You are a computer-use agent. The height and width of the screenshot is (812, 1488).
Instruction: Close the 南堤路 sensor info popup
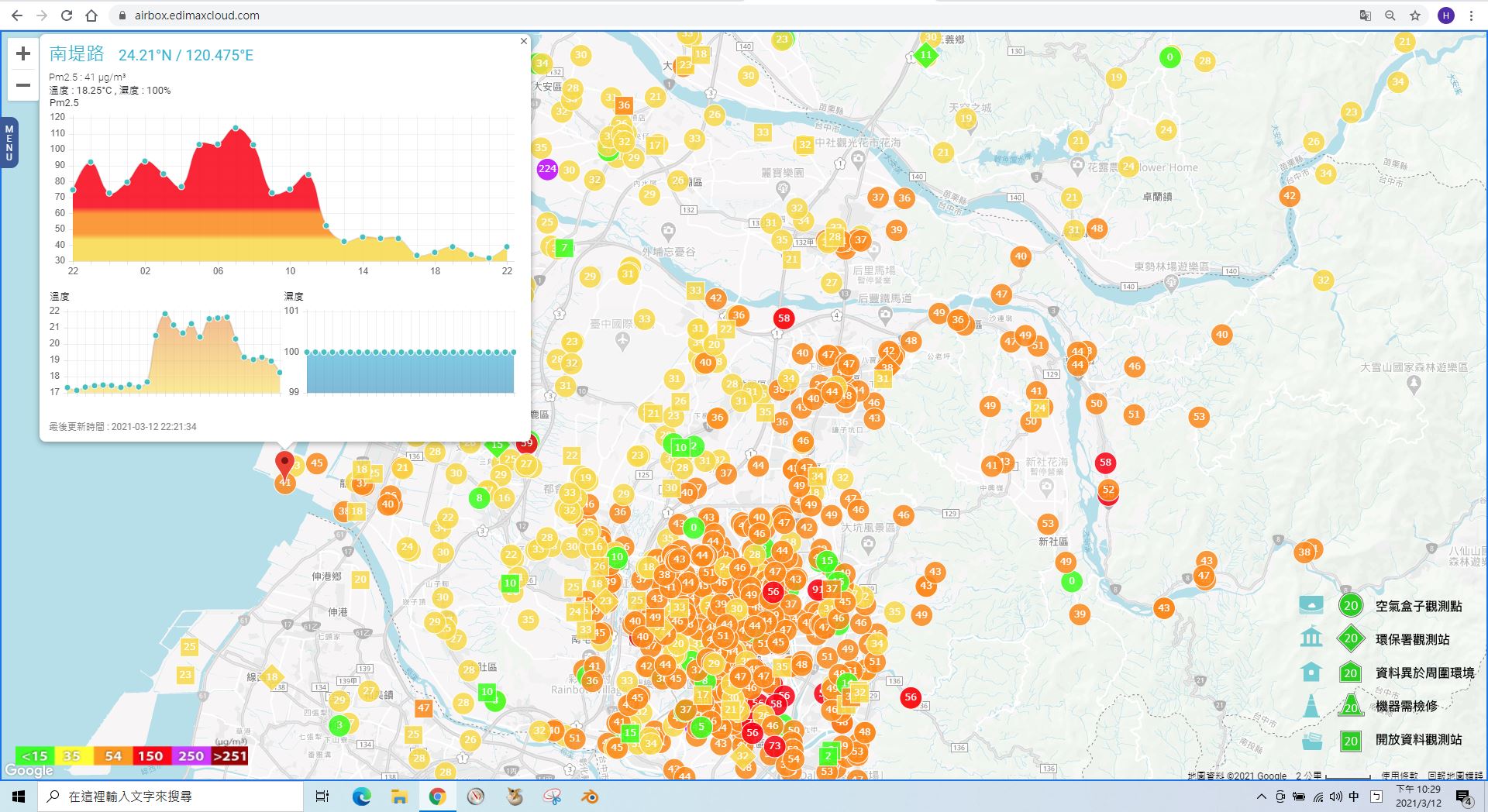tap(524, 41)
